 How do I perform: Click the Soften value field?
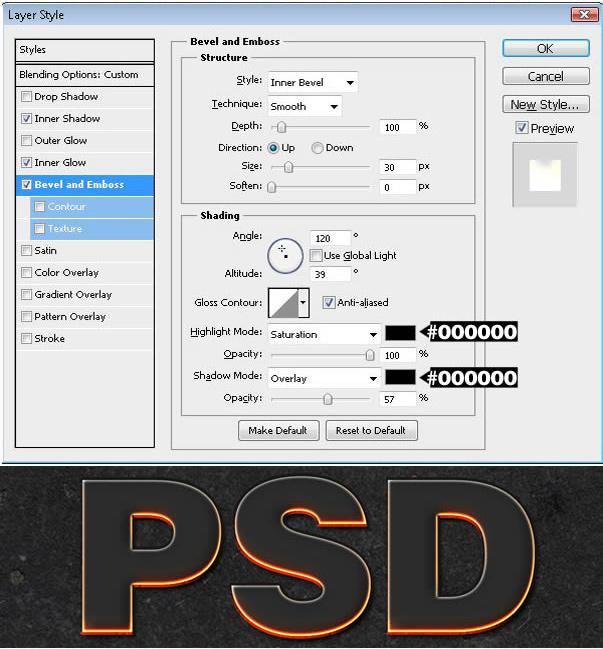[397, 187]
